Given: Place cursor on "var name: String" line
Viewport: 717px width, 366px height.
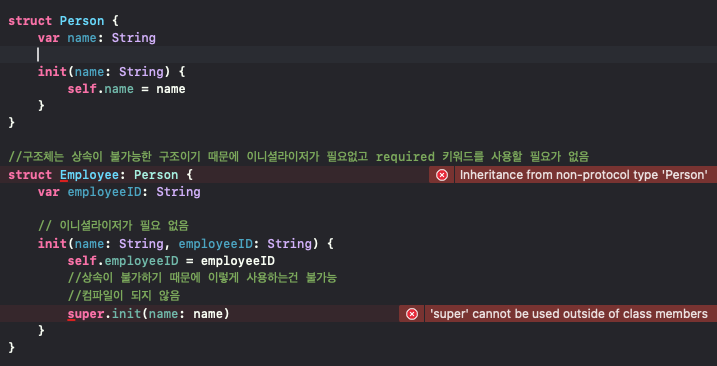Looking at the screenshot, I should pos(96,38).
